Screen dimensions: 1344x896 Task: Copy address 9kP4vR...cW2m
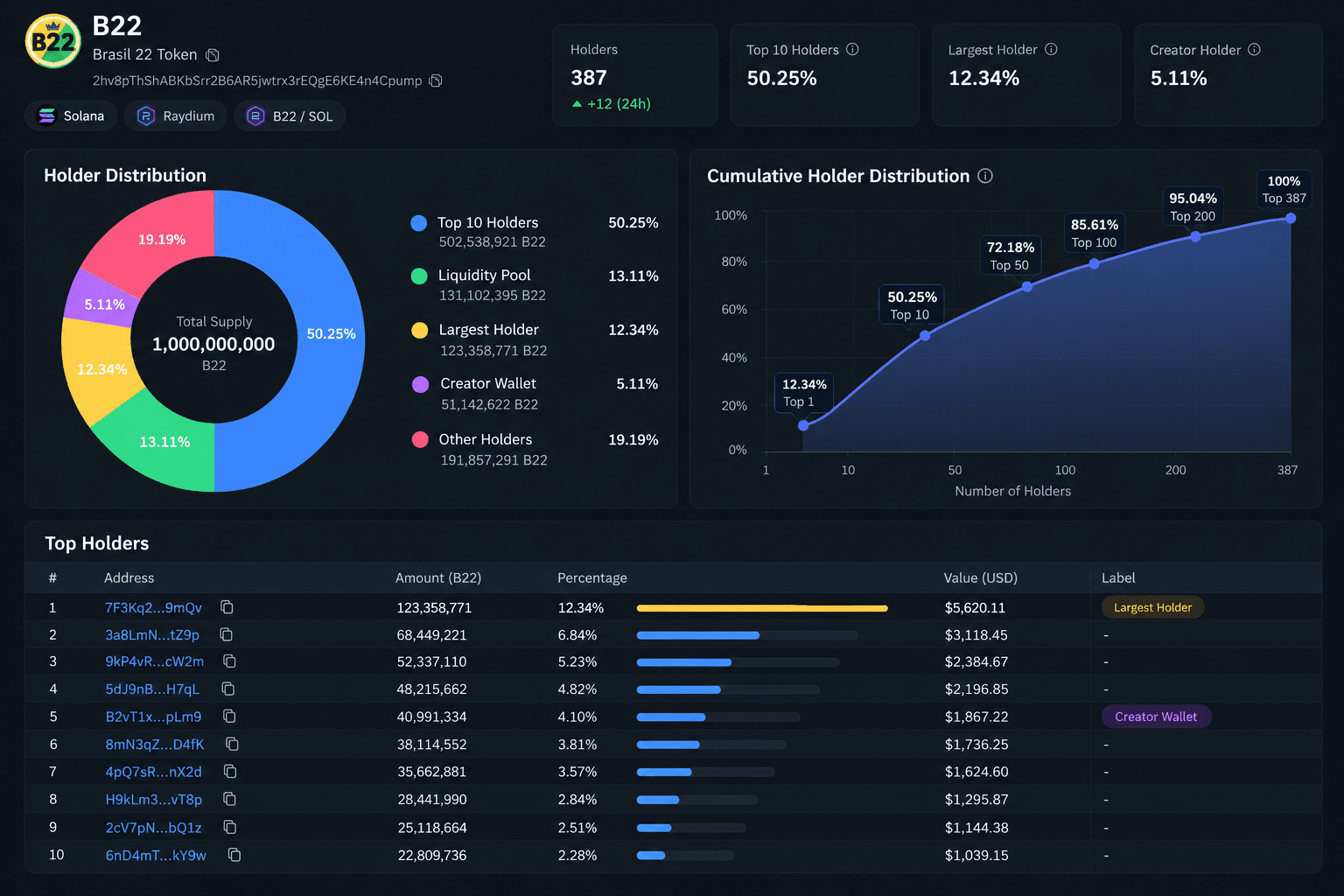pos(229,661)
